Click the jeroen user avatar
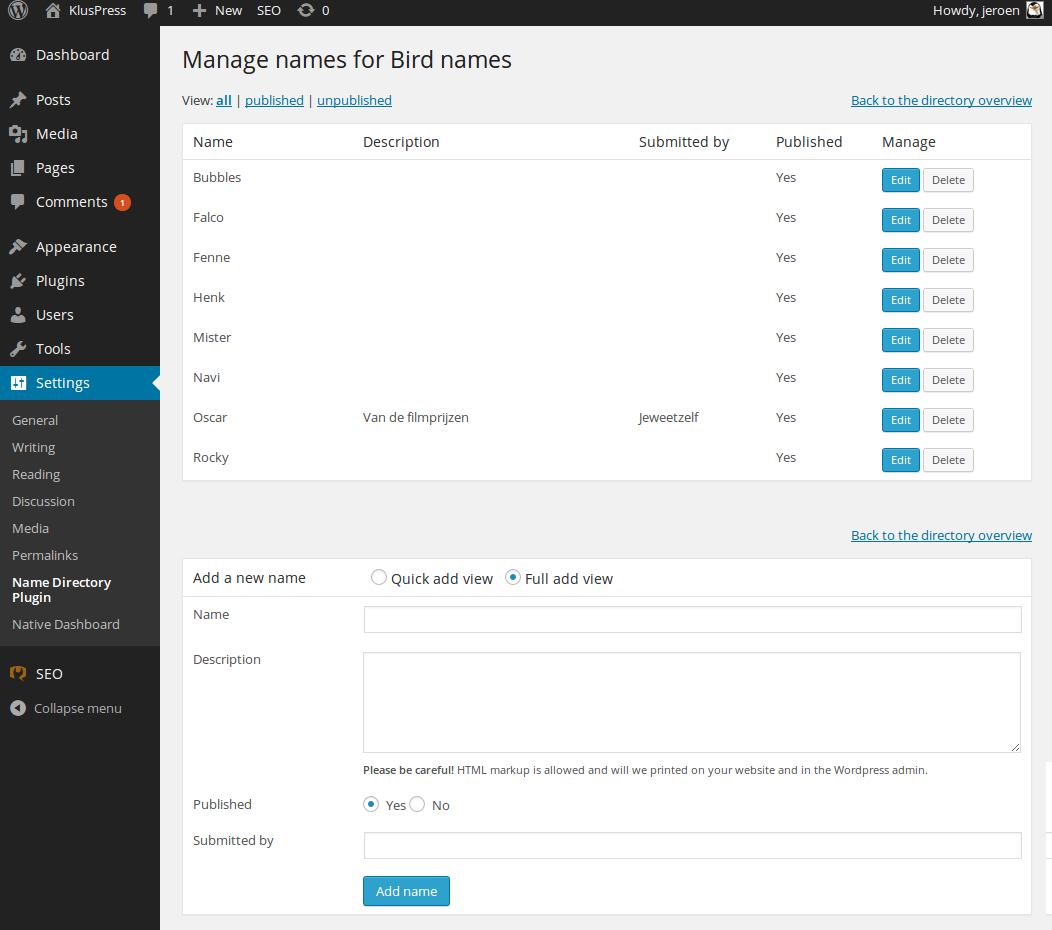The height and width of the screenshot is (930, 1052). point(1034,10)
